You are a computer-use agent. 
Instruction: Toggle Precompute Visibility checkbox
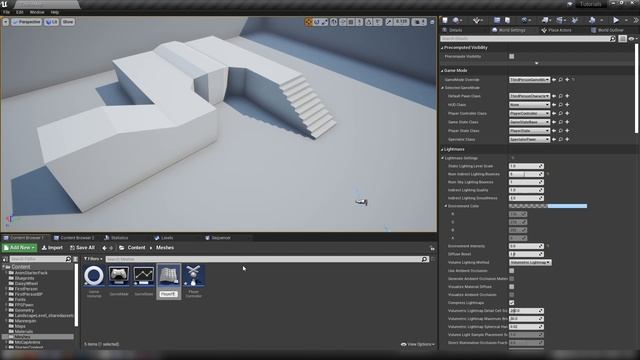(x=511, y=56)
